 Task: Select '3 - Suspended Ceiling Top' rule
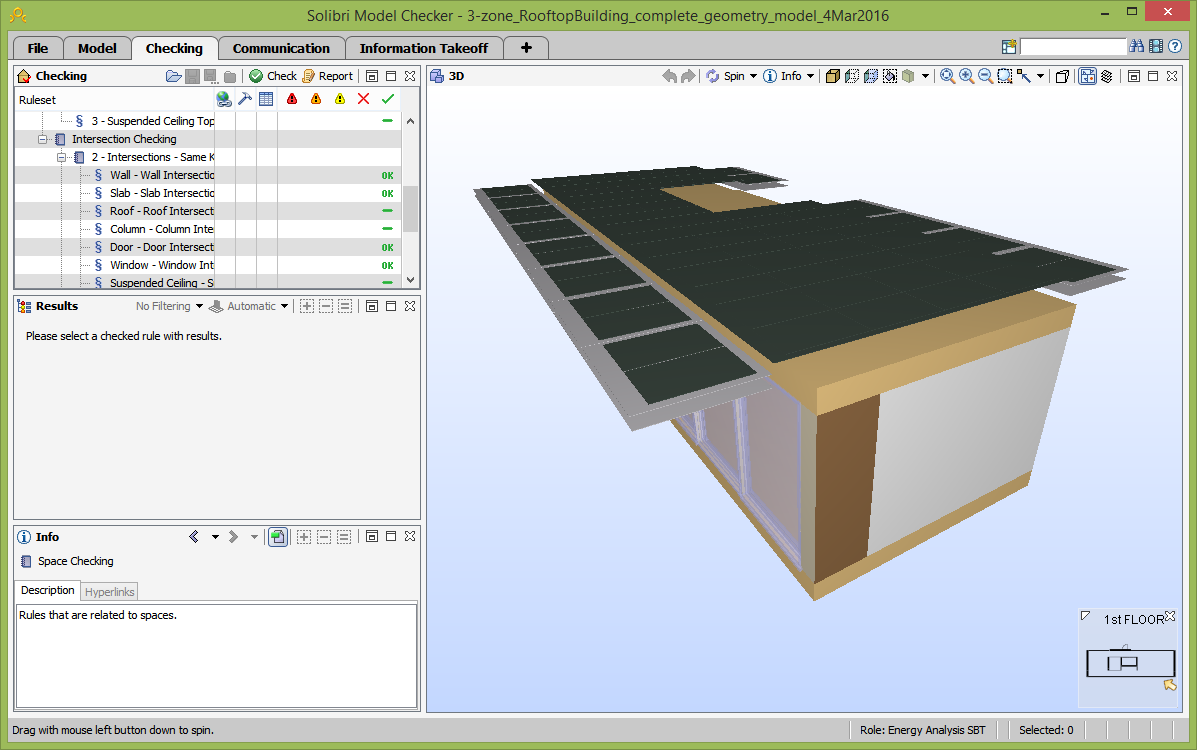pyautogui.click(x=153, y=121)
